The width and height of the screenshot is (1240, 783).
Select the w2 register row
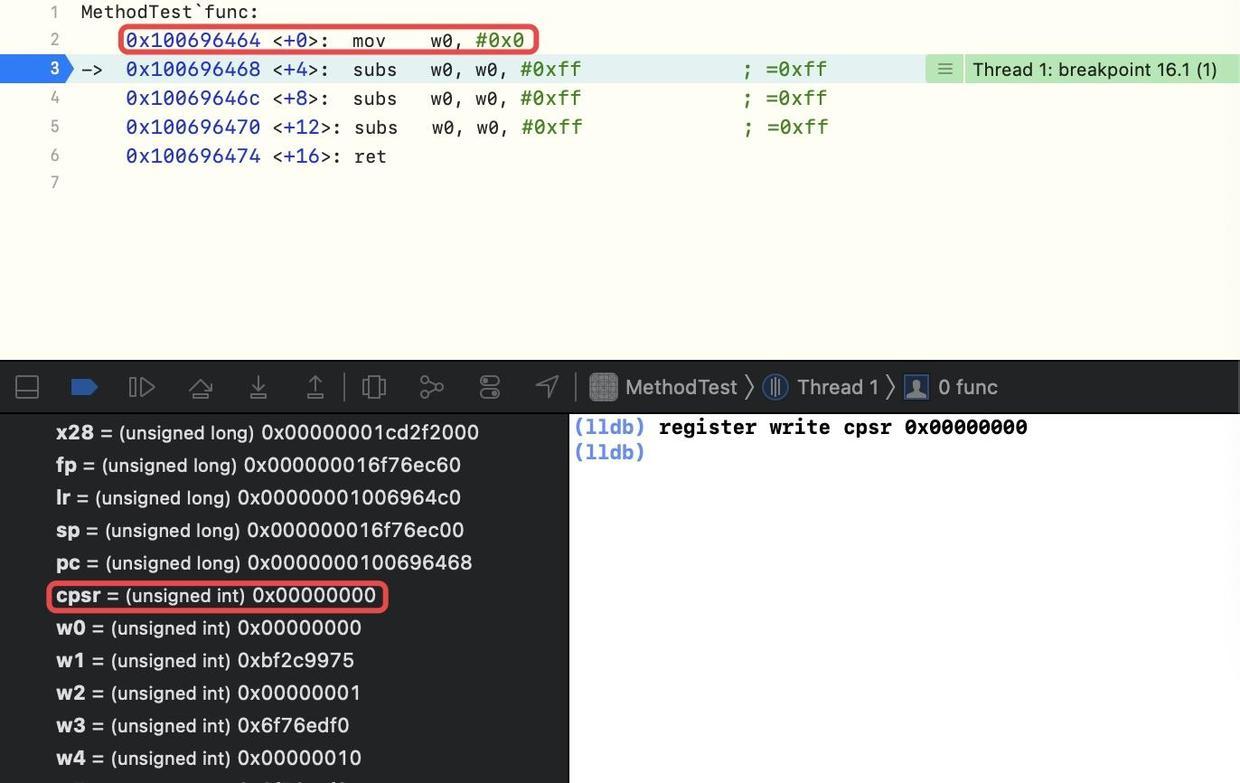(x=209, y=693)
